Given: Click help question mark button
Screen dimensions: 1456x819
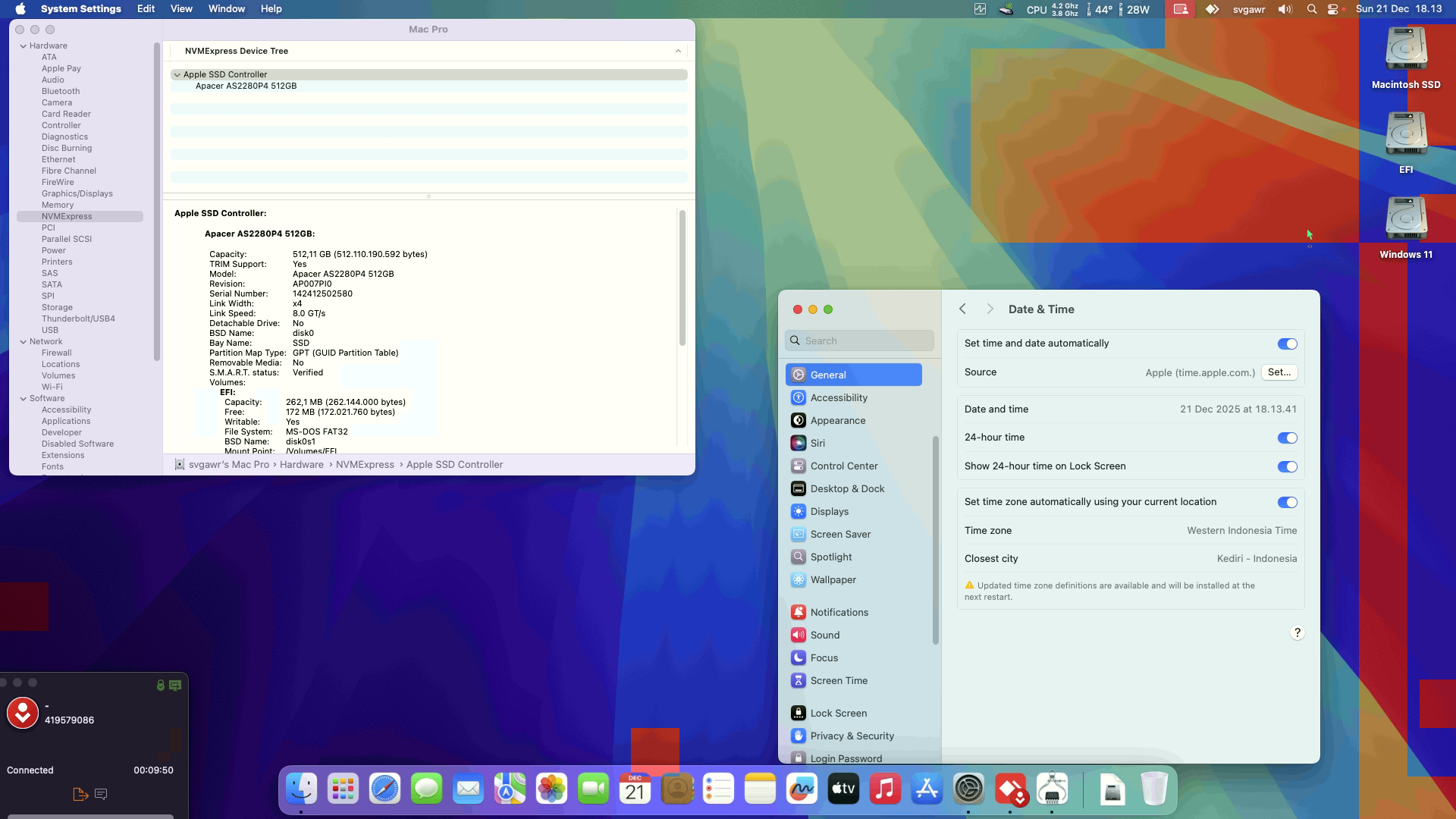Looking at the screenshot, I should click(1297, 632).
